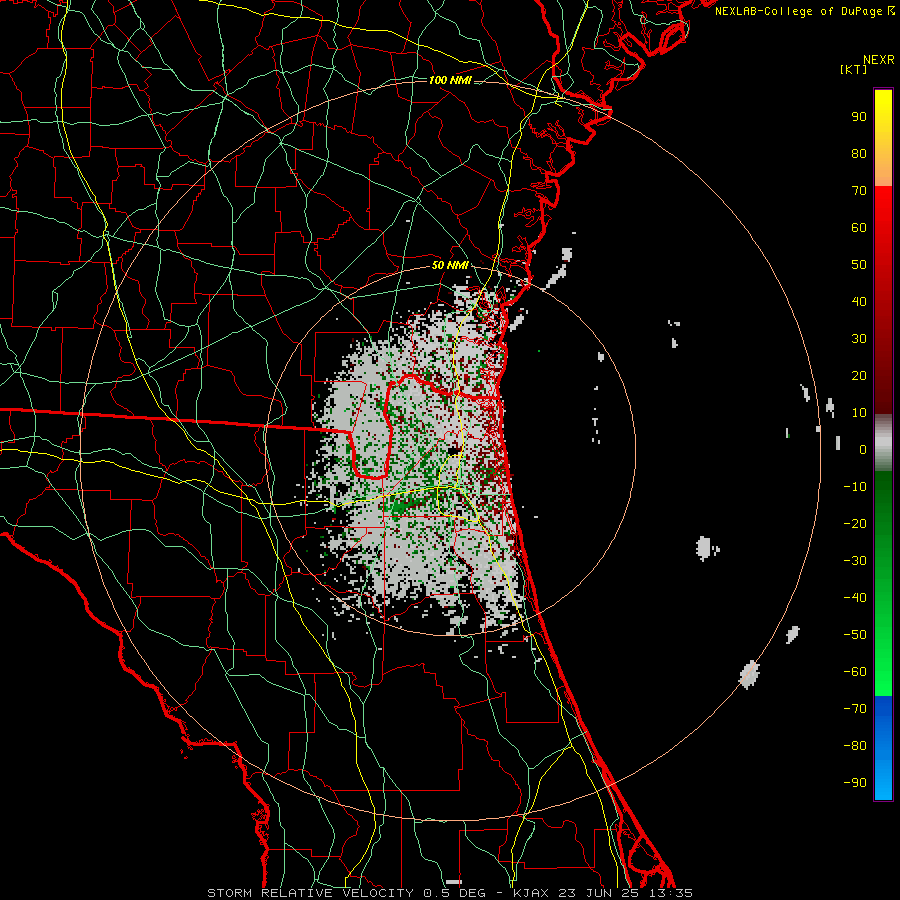Viewport: 900px width, 900px height.
Task: Click the 0 value on the velocity scale
Action: (863, 450)
